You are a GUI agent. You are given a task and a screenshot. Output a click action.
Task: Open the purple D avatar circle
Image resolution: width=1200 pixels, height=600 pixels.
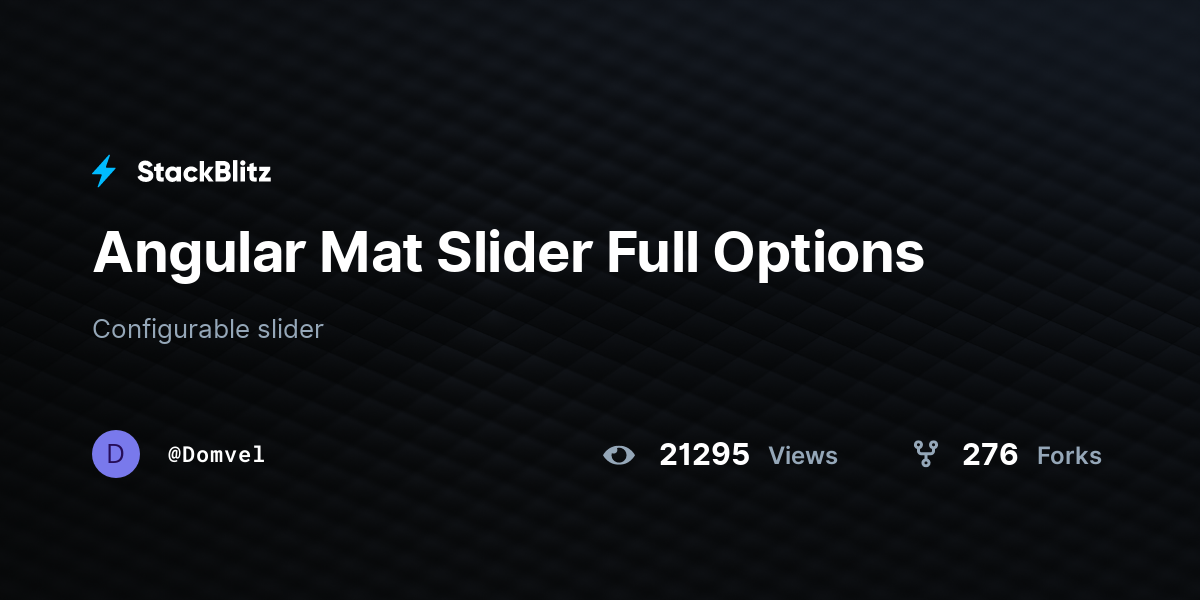(x=116, y=454)
